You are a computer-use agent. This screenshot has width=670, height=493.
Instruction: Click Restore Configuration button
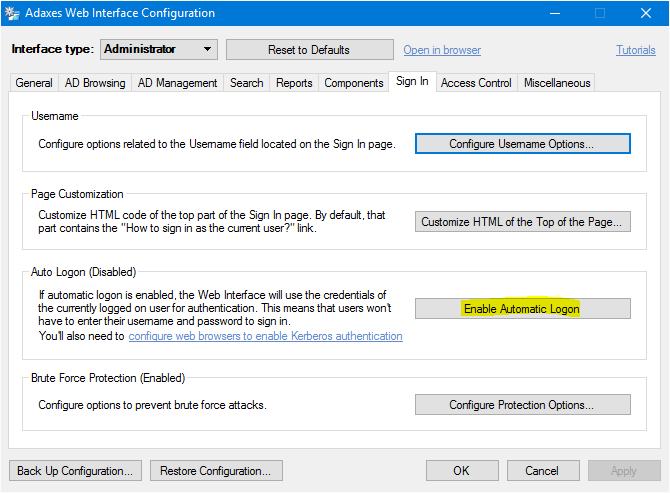pos(216,471)
